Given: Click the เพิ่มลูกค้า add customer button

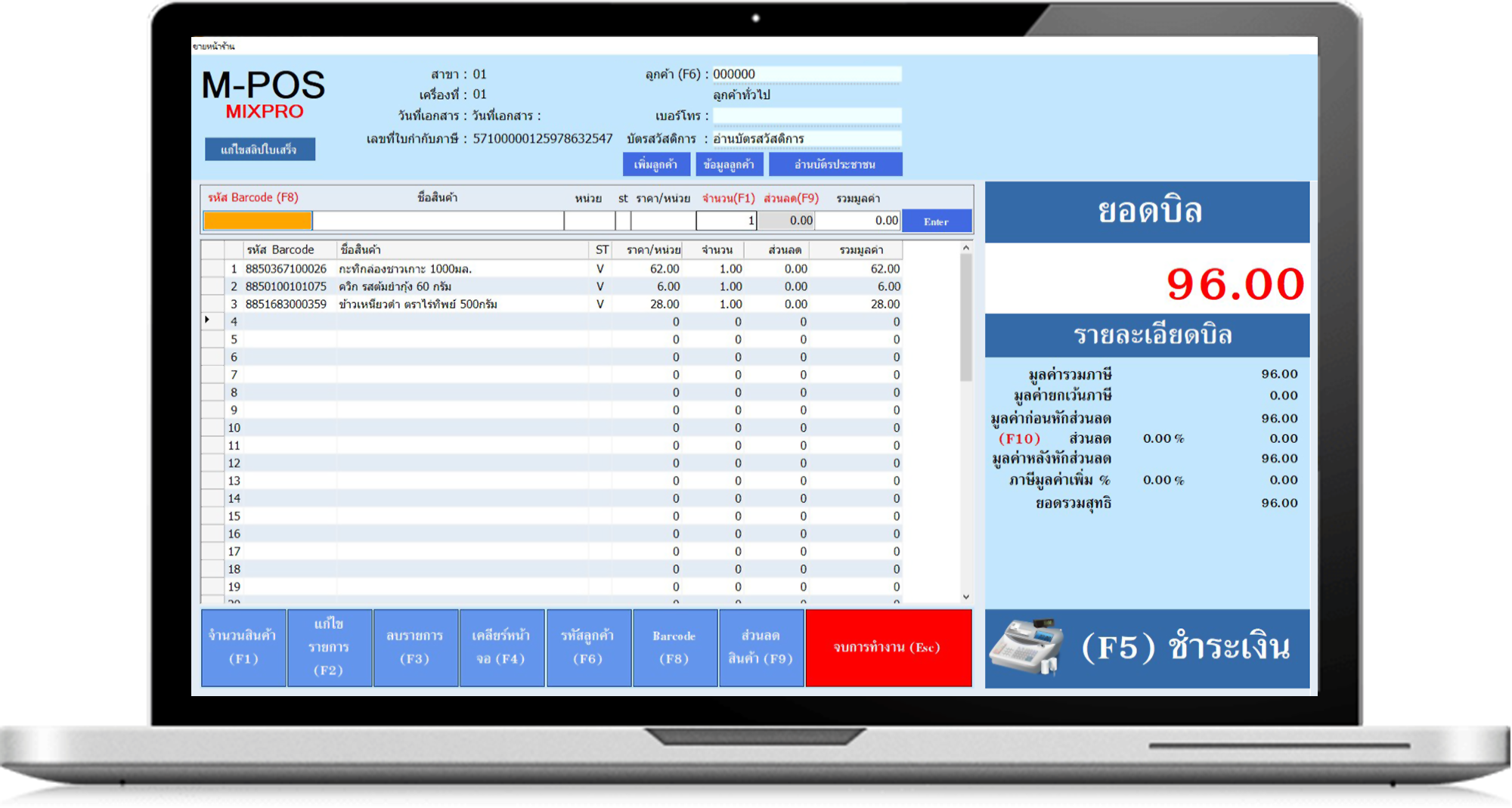Looking at the screenshot, I should [655, 164].
